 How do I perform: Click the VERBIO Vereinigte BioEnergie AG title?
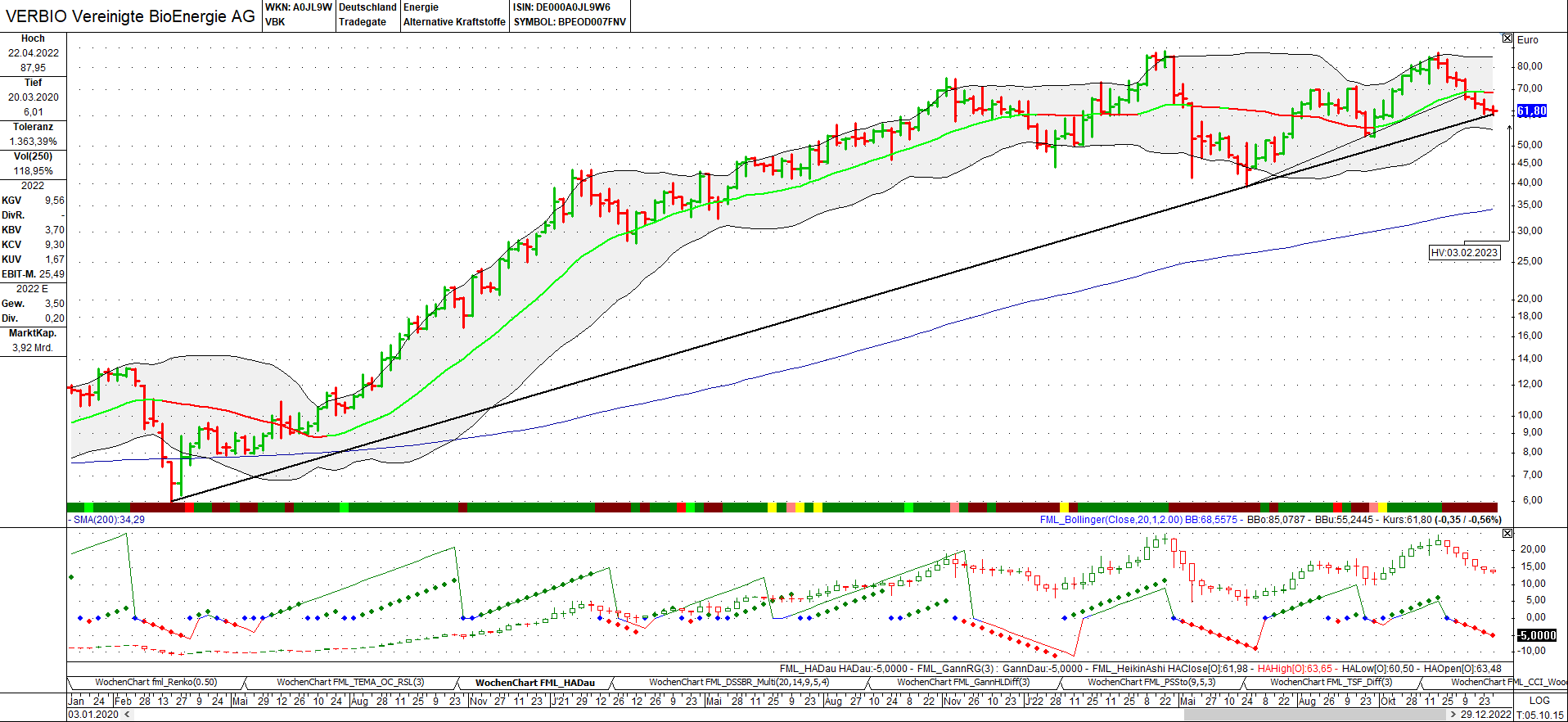[130, 16]
